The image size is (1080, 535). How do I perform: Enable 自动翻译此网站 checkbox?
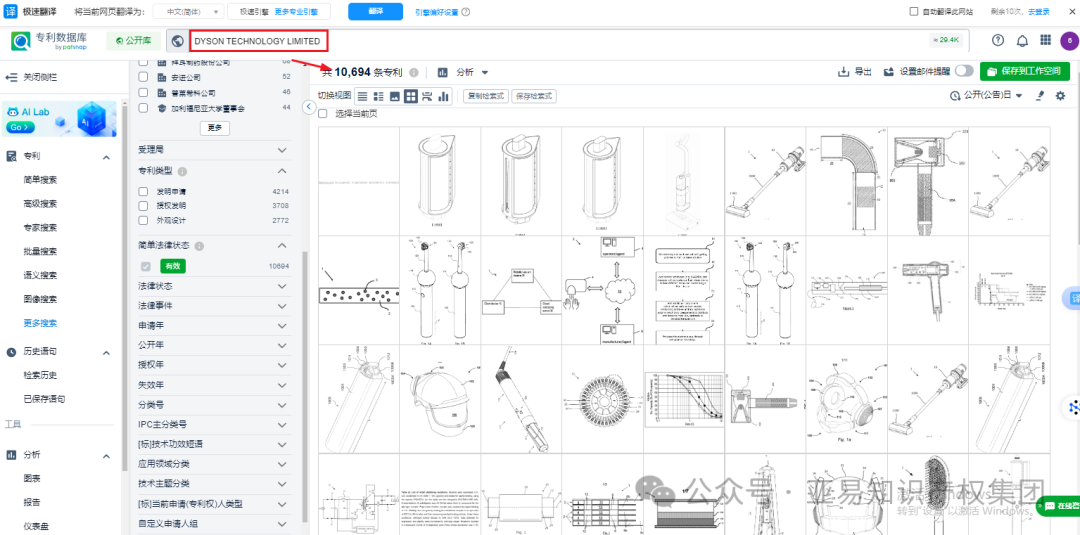(914, 12)
